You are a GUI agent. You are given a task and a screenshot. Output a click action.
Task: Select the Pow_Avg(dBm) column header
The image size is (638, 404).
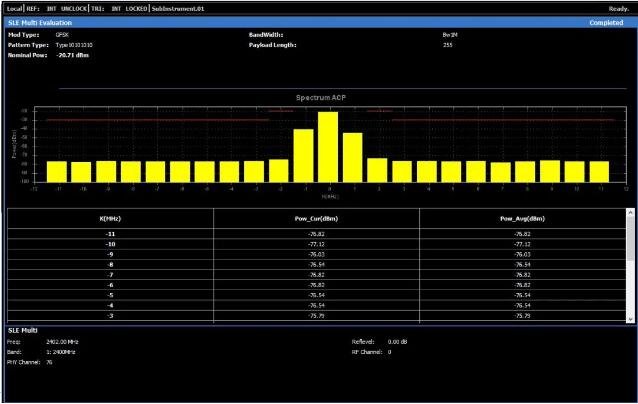coord(522,218)
